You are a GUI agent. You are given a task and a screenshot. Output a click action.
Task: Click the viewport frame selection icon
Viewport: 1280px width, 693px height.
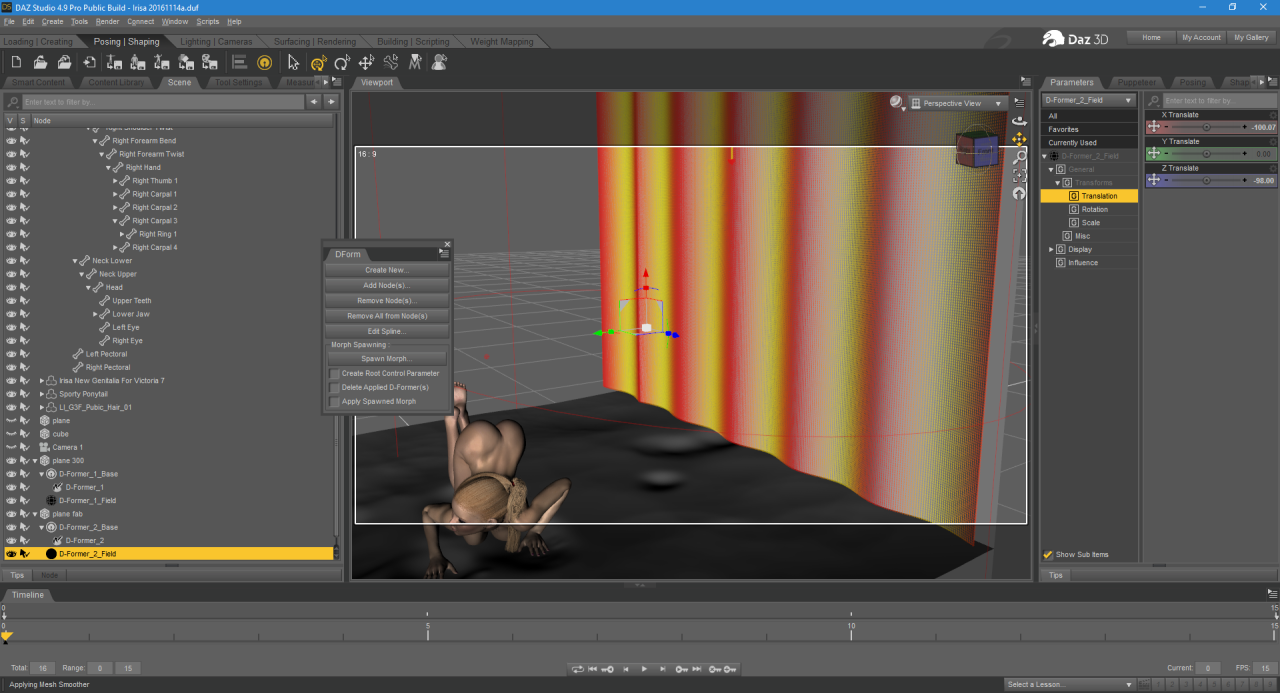click(1019, 175)
